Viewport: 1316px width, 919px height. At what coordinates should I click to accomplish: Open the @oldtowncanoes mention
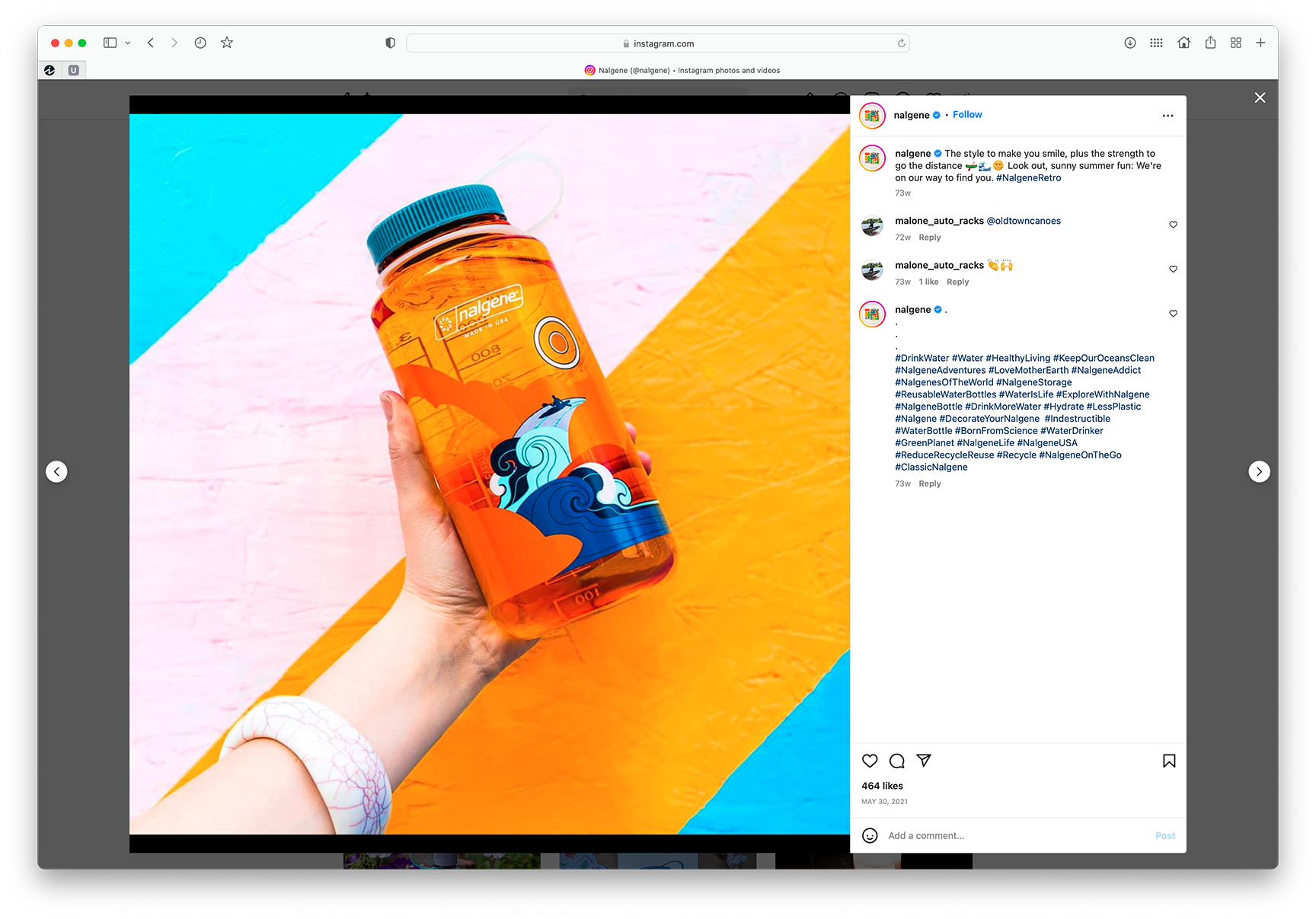click(1024, 221)
